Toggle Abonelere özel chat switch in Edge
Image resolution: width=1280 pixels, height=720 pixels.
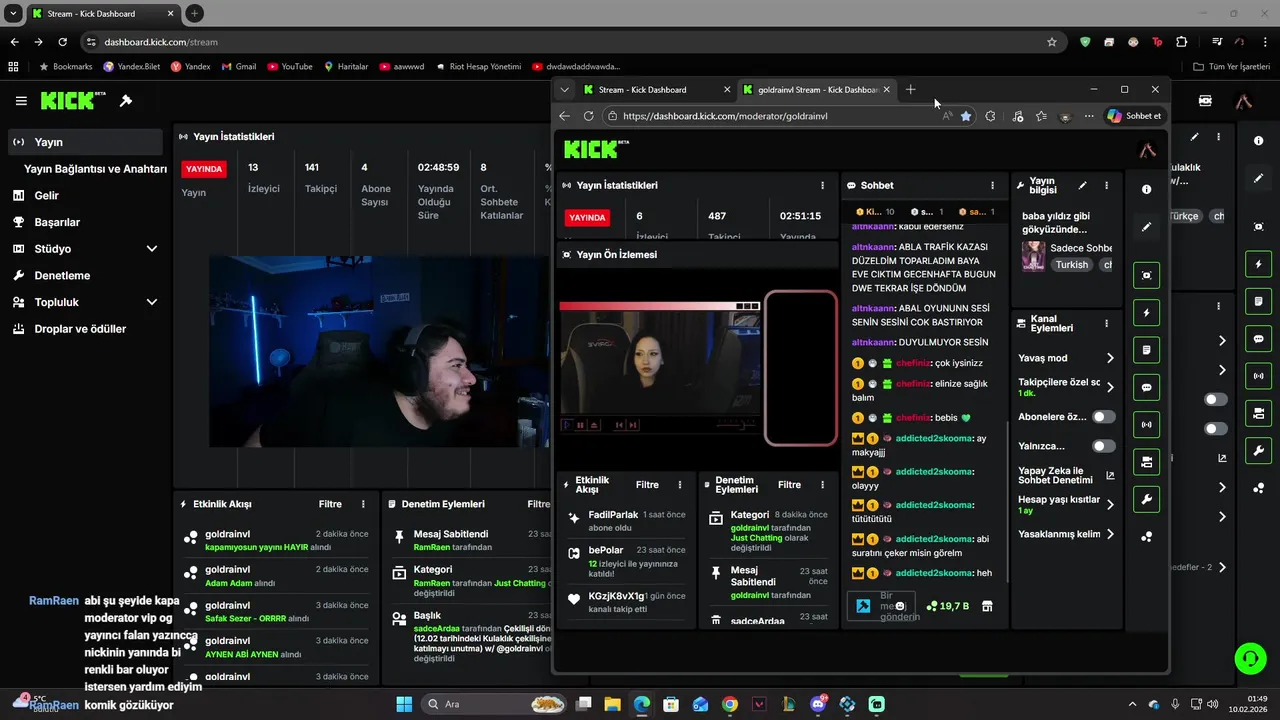(x=1103, y=417)
